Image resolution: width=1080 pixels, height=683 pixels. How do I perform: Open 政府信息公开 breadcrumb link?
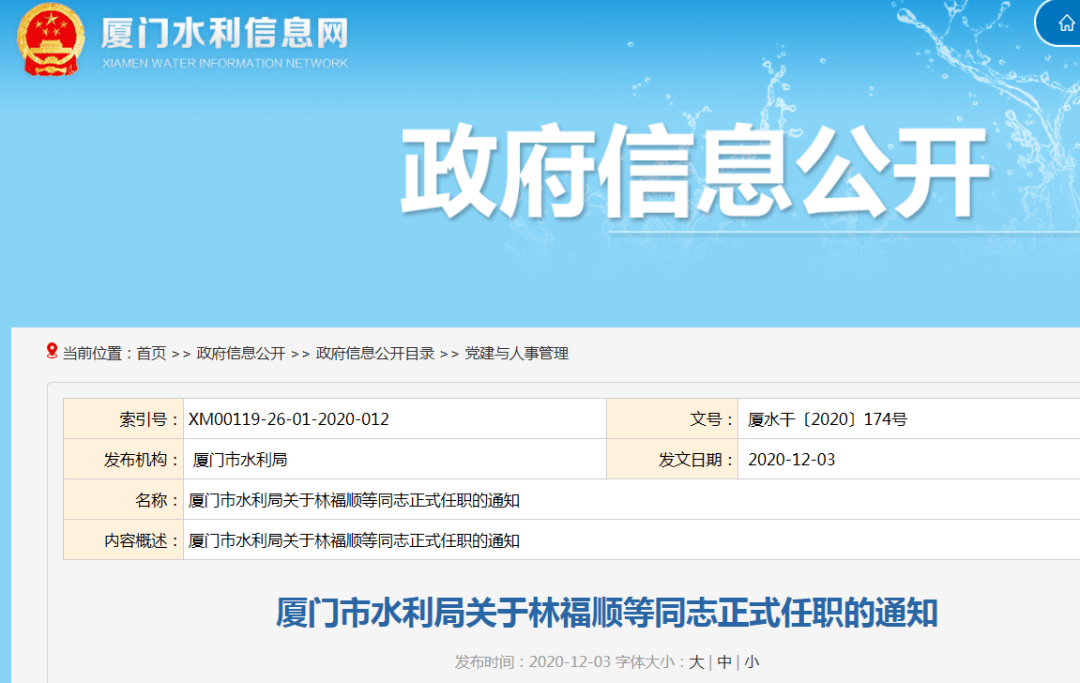coord(240,353)
